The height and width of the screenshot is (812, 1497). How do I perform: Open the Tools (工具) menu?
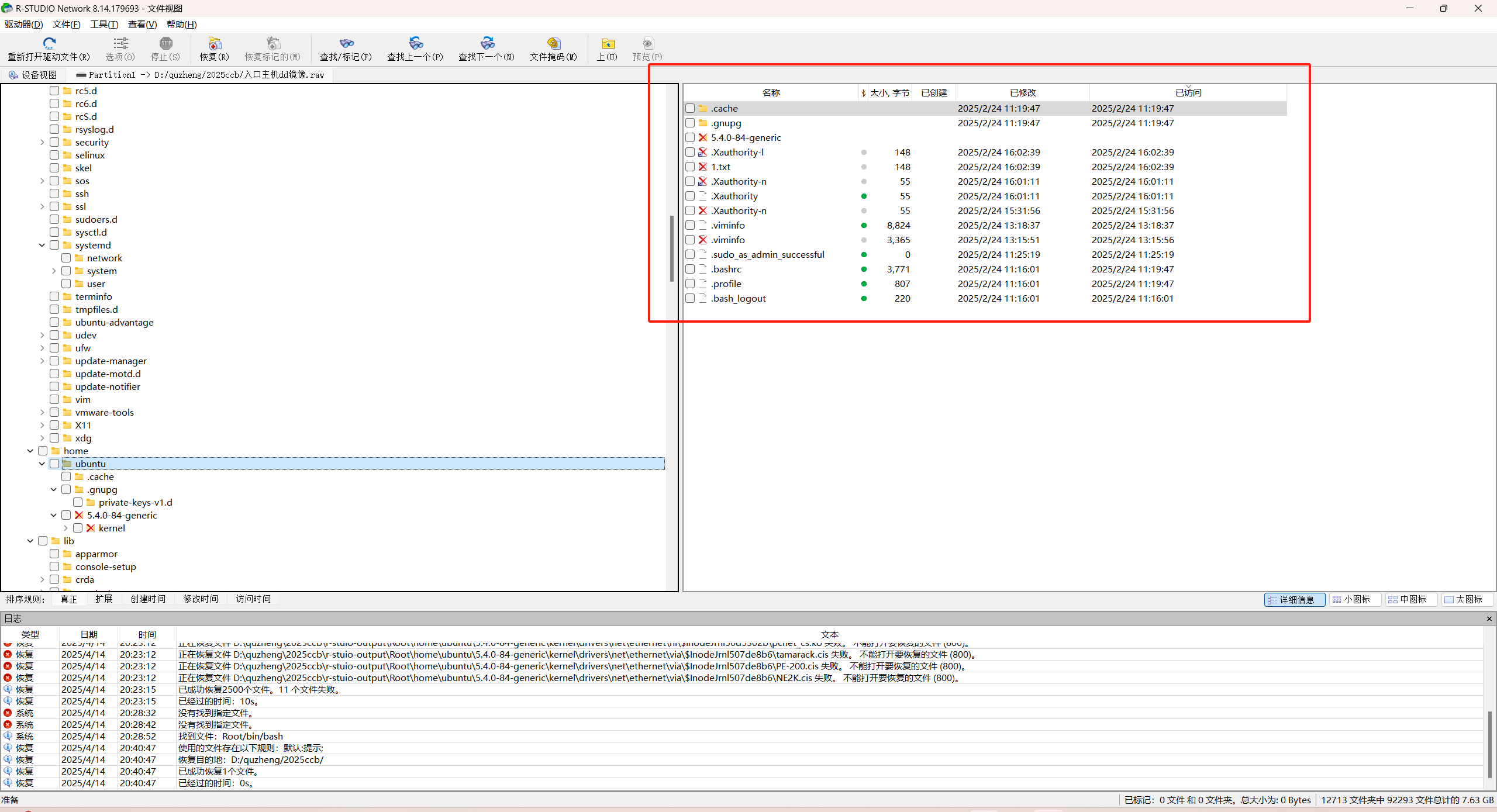pyautogui.click(x=104, y=24)
